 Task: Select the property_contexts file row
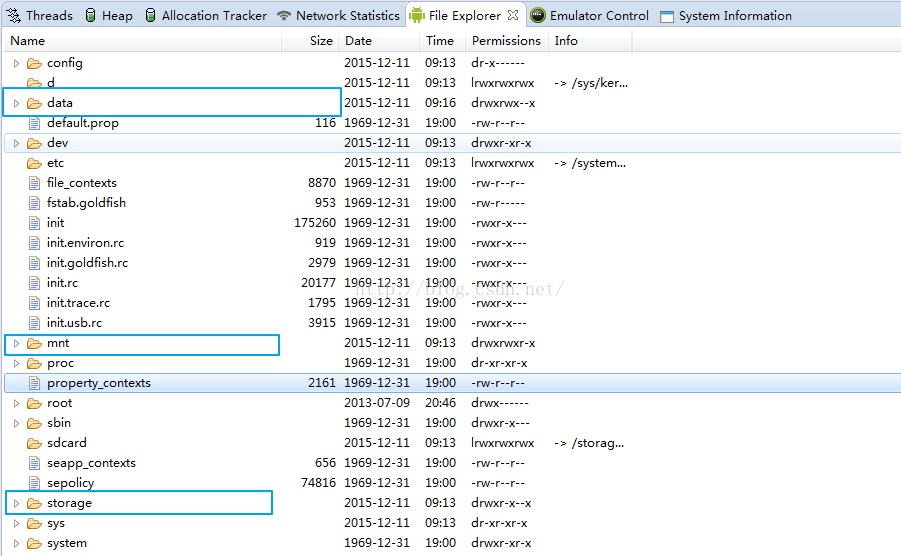[98, 383]
